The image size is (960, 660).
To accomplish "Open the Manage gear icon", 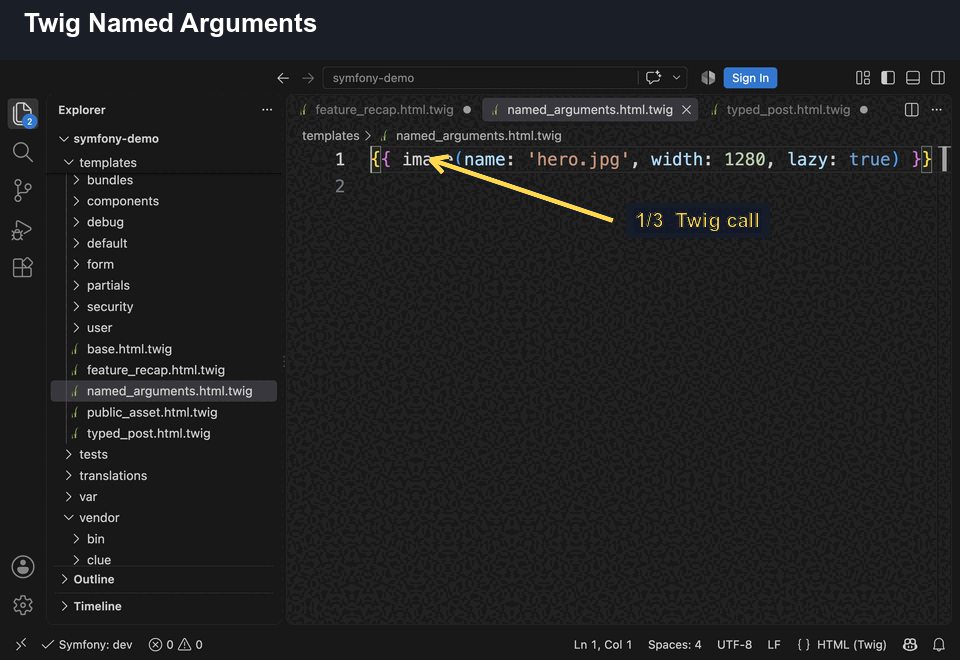I will [23, 605].
